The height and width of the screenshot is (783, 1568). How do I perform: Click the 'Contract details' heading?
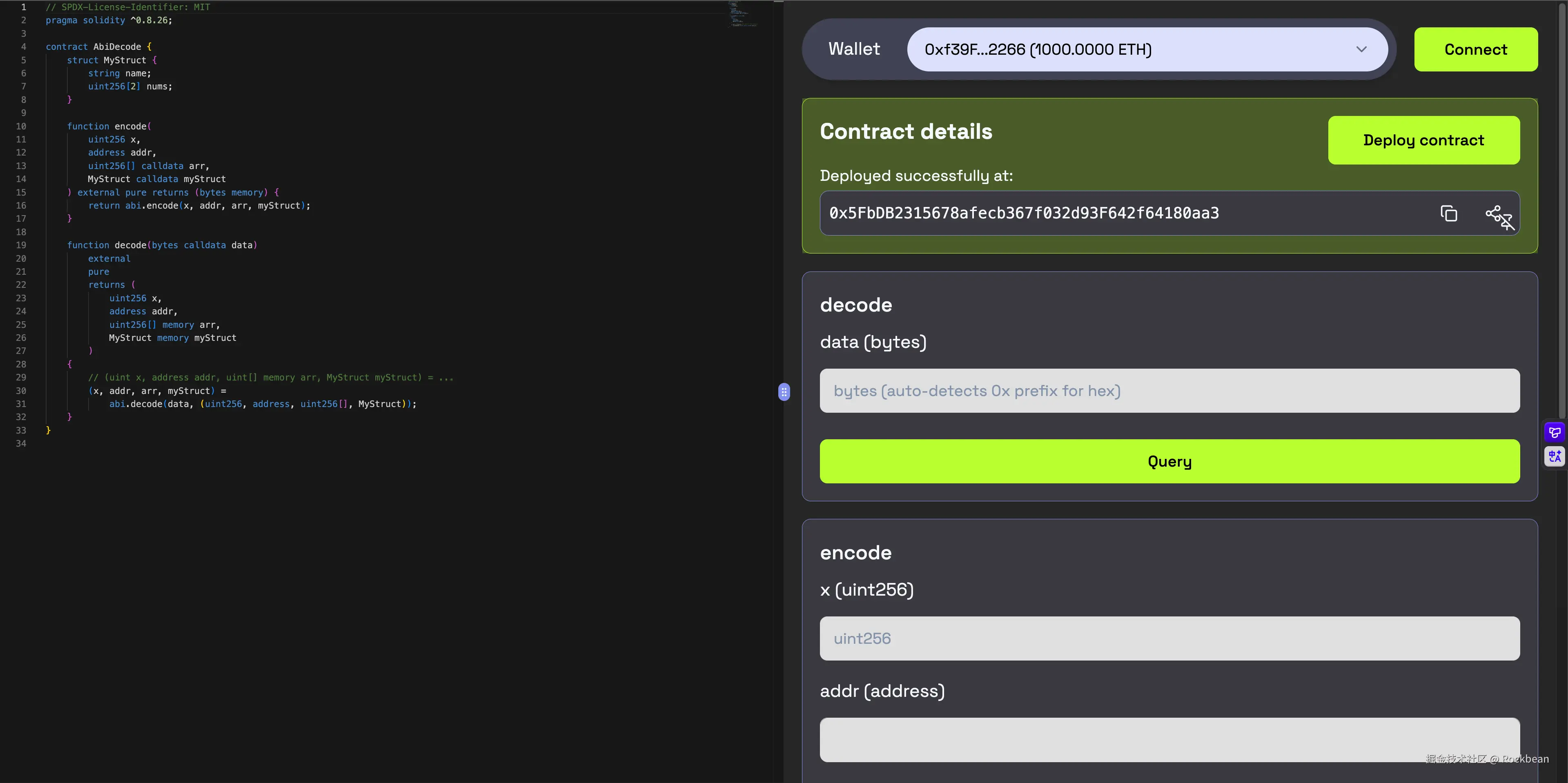[x=906, y=131]
